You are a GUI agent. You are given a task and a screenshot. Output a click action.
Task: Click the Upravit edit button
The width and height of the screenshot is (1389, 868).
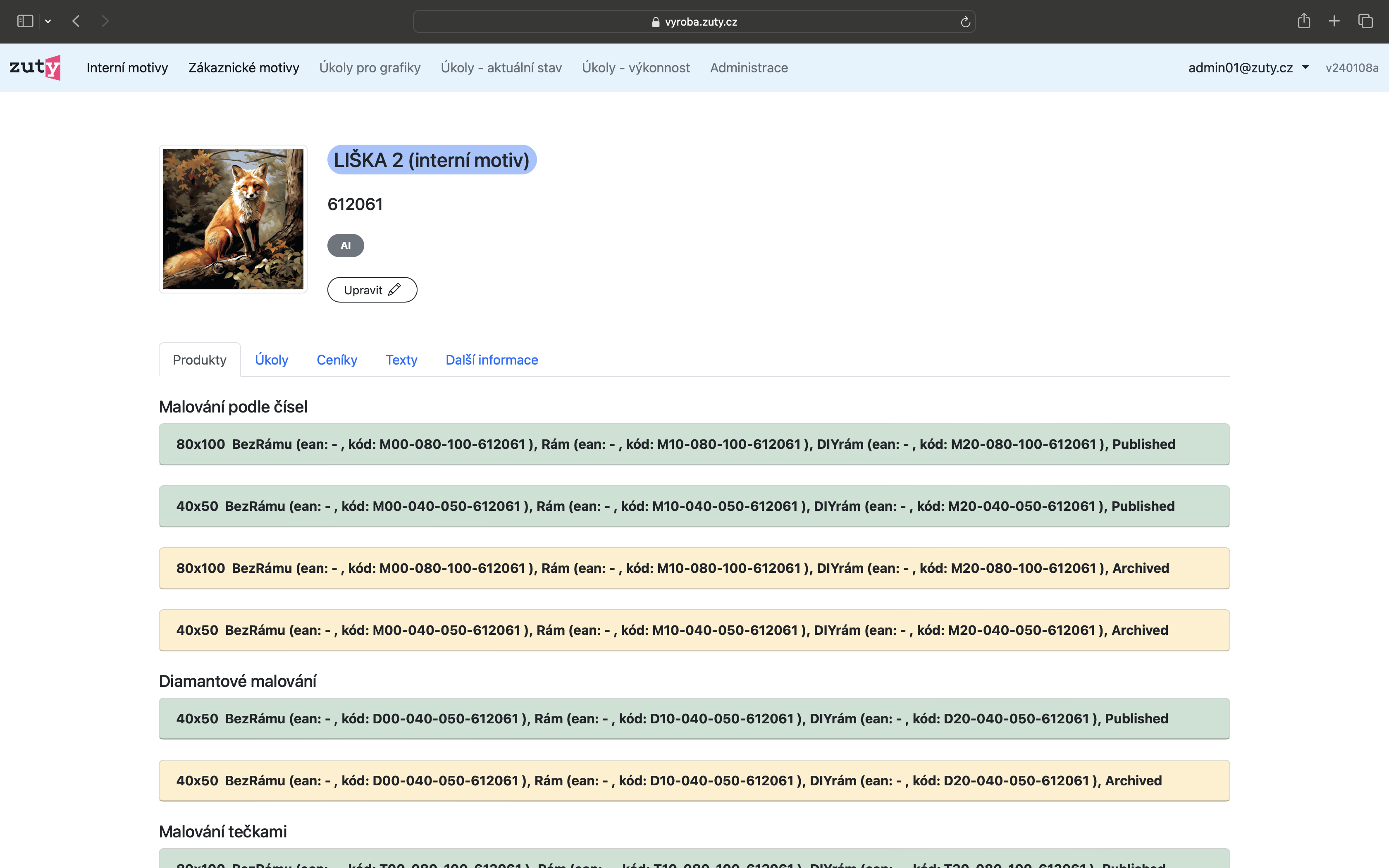point(372,290)
